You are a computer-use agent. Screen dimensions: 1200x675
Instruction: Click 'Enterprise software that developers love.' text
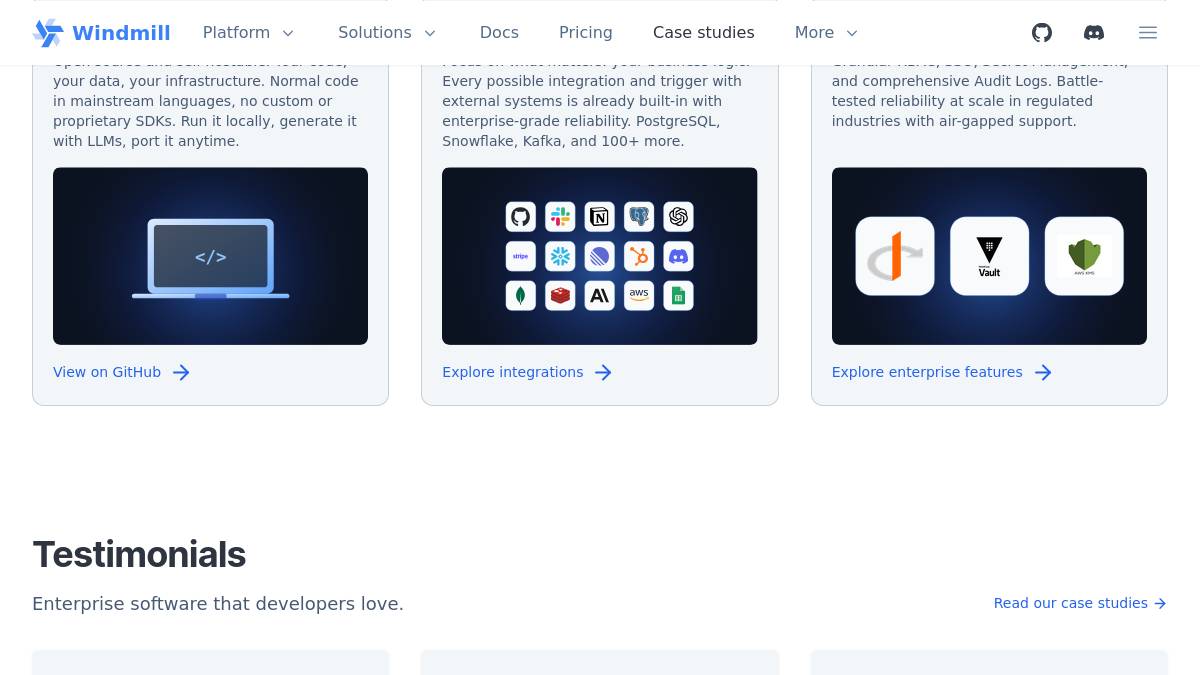218,604
